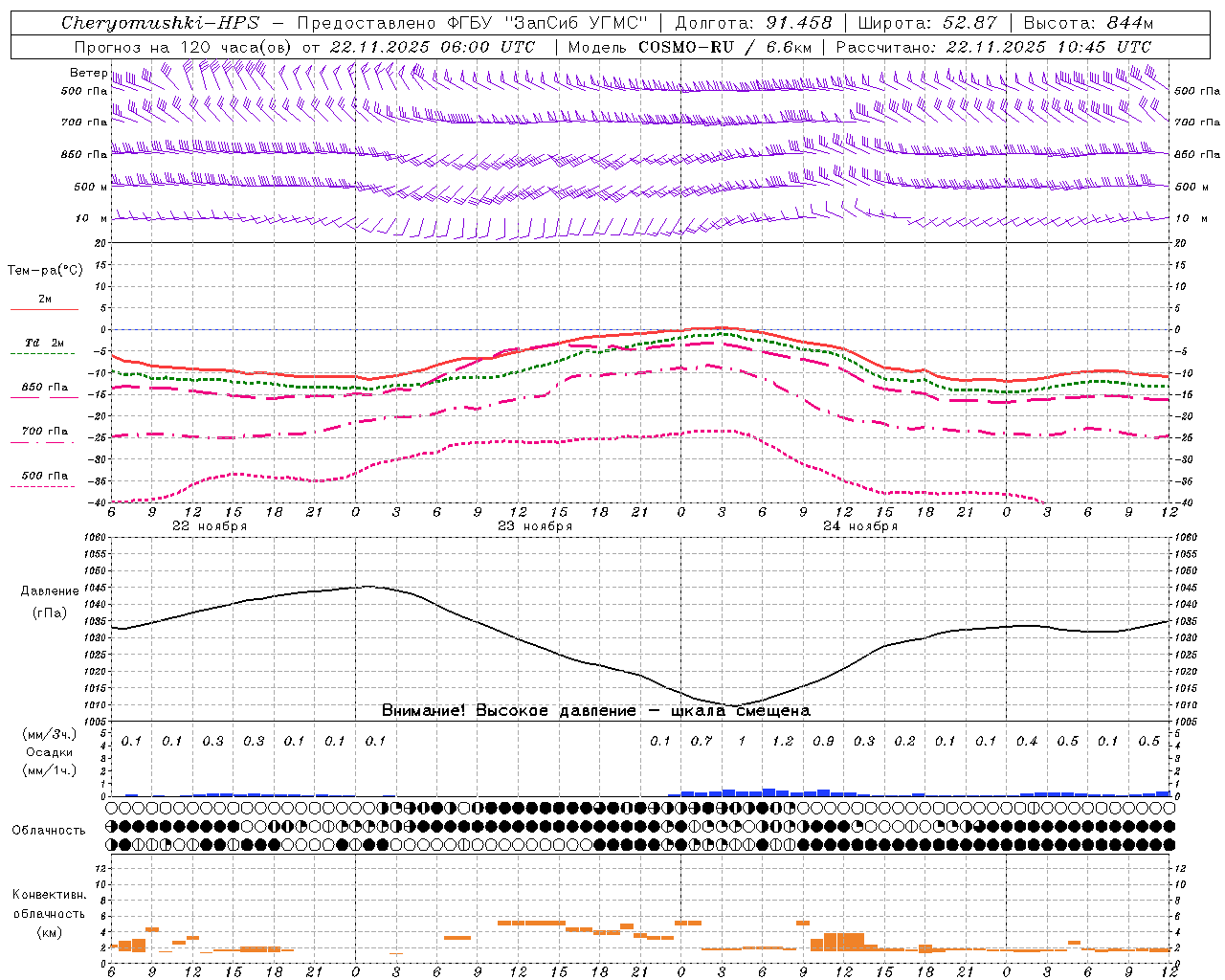The height and width of the screenshot is (980, 1225).
Task: Click the "24 ноября" date label
Action: [860, 526]
